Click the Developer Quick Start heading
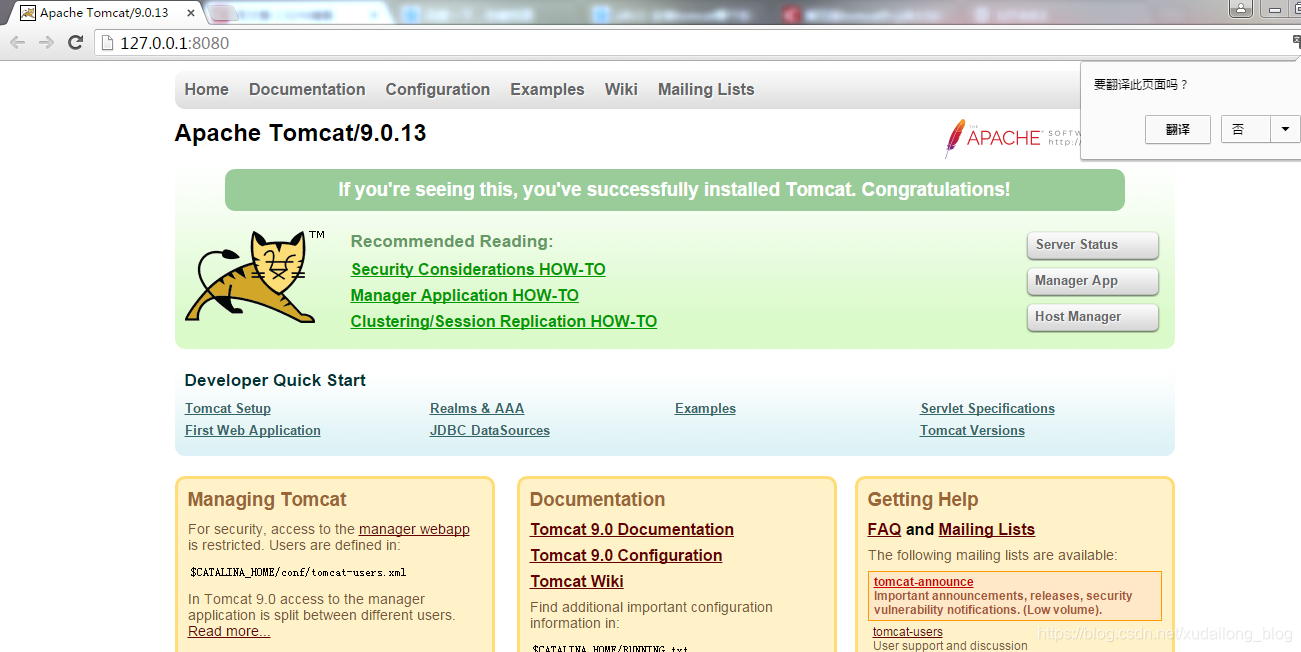Viewport: 1301px width, 652px height. point(275,380)
